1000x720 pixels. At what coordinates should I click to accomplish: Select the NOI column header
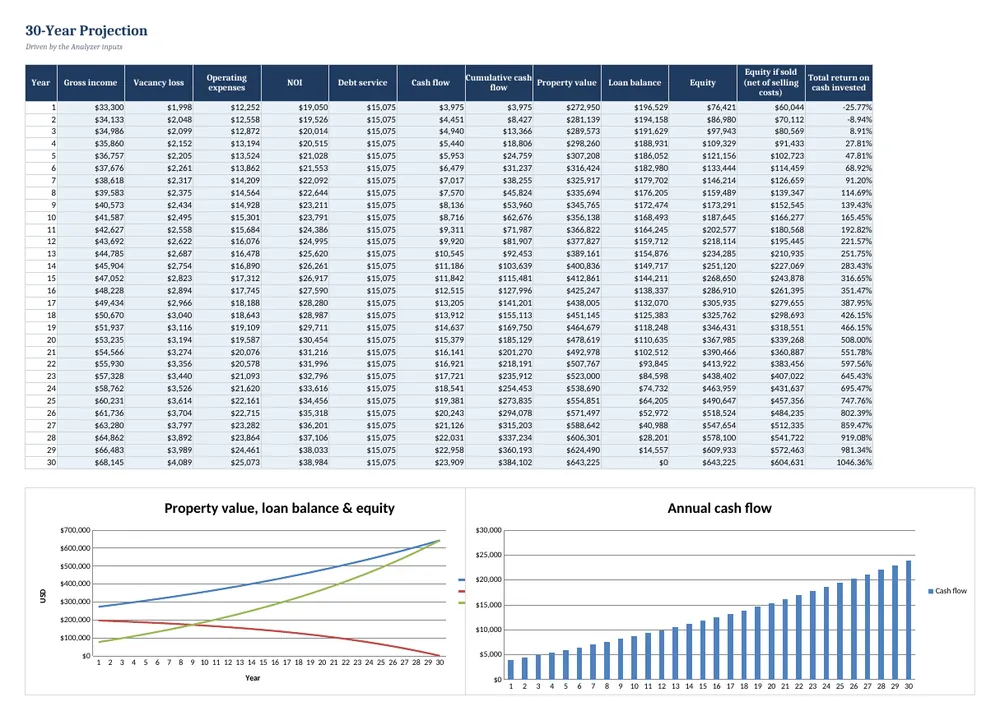tap(295, 82)
